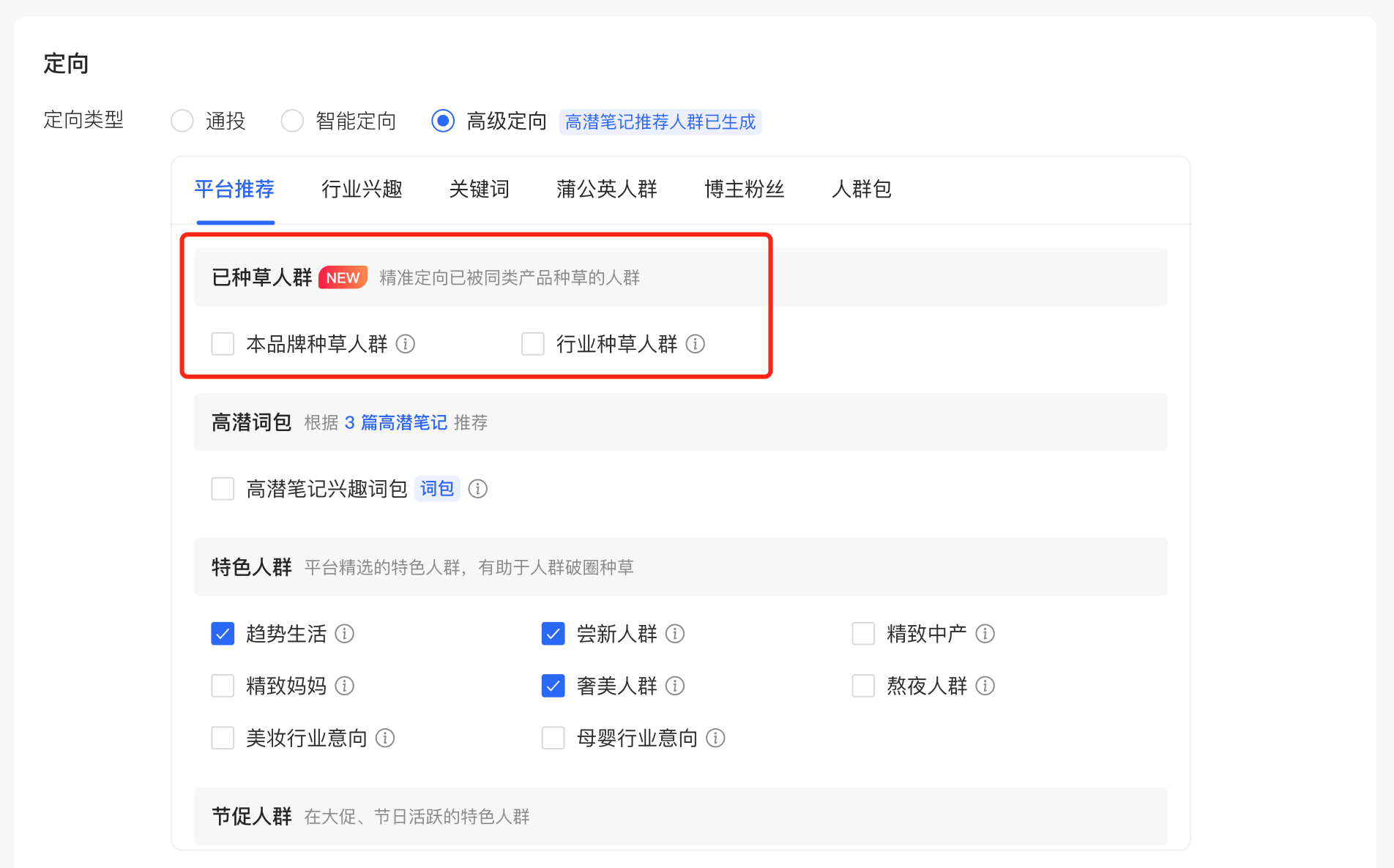
Task: Switch to the 博主粉丝 tab
Action: click(745, 190)
